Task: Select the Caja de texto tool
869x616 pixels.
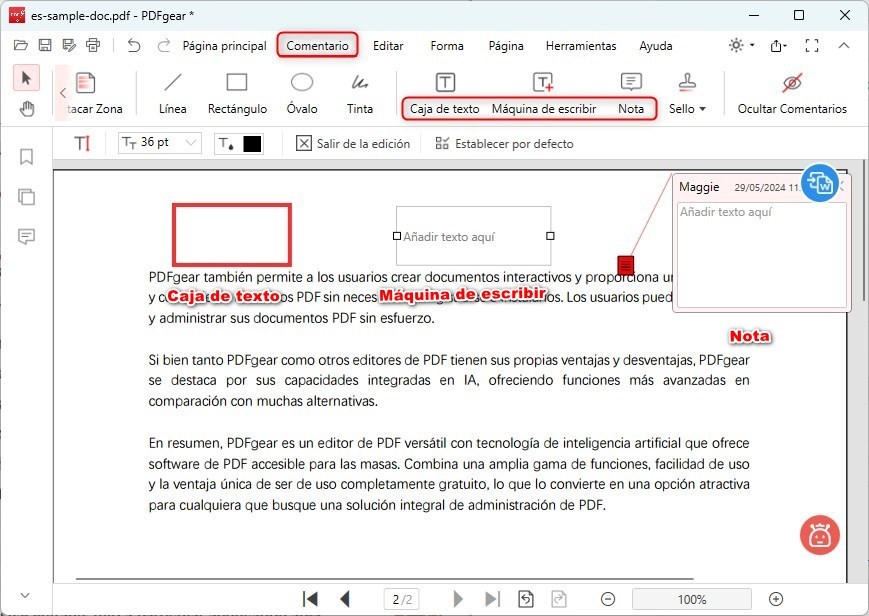Action: pos(444,92)
